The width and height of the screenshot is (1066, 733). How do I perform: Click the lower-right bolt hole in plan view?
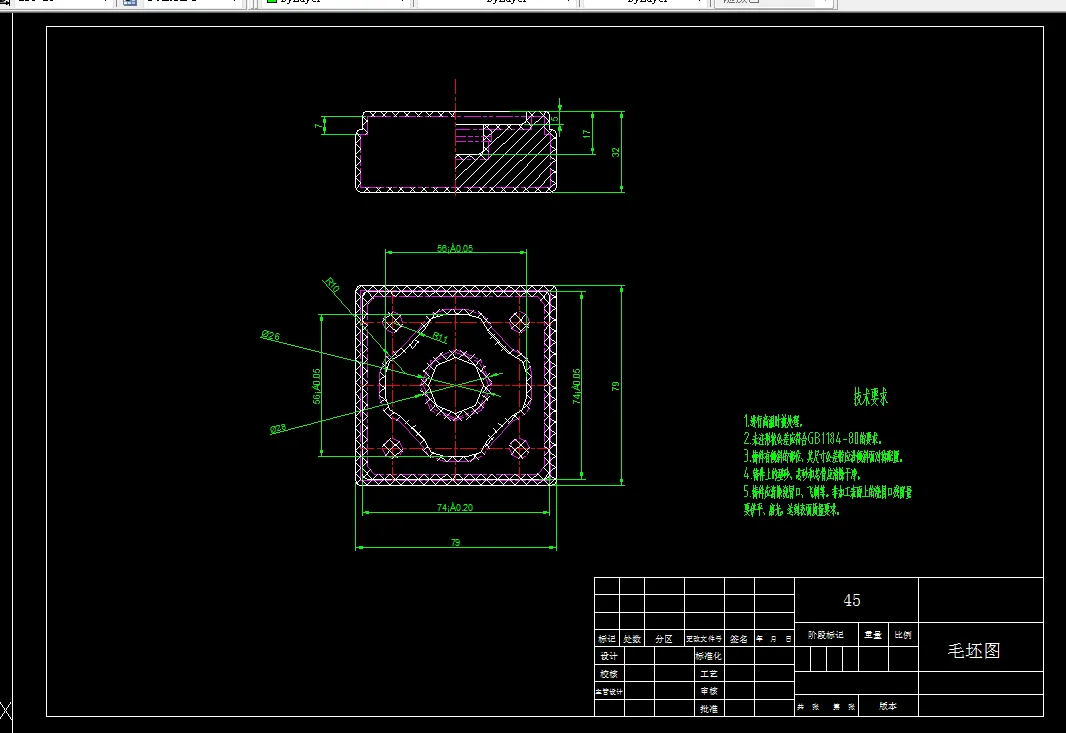[x=519, y=448]
